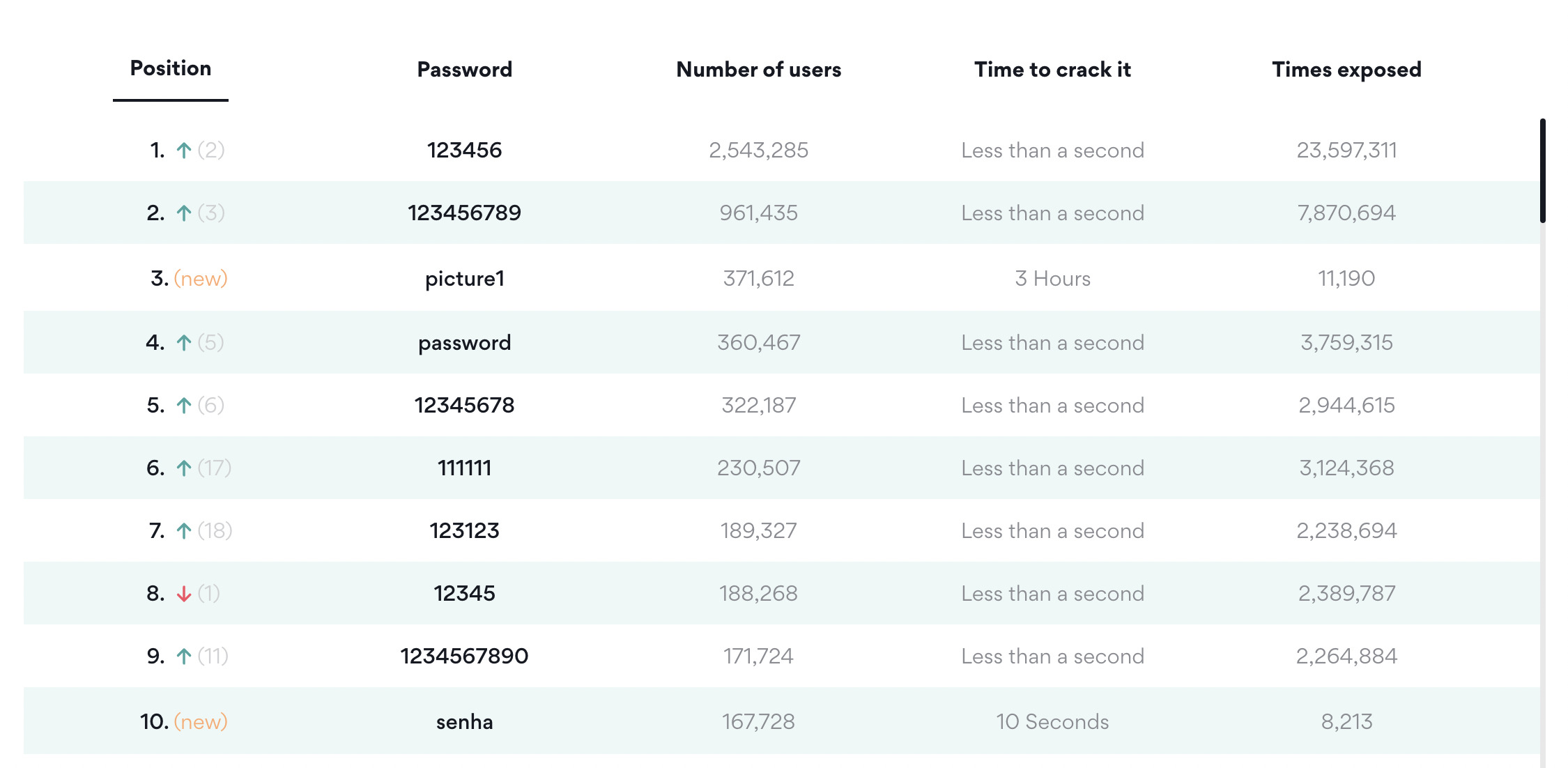The width and height of the screenshot is (1568, 768).
Task: Click the 3 Hours crack time cell
Action: coord(1052,279)
